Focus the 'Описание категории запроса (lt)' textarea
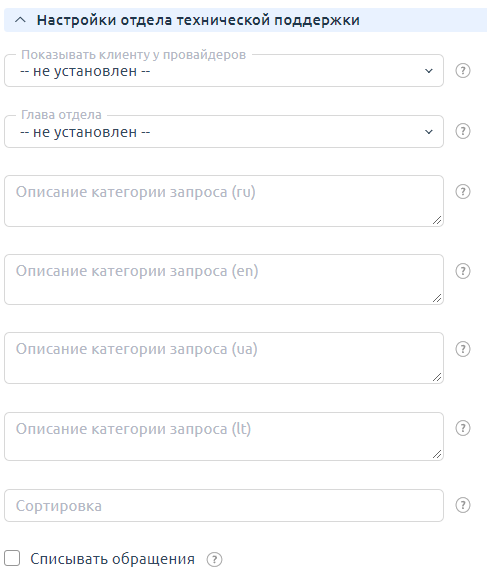Viewport: 487px width, 577px height. 224,436
